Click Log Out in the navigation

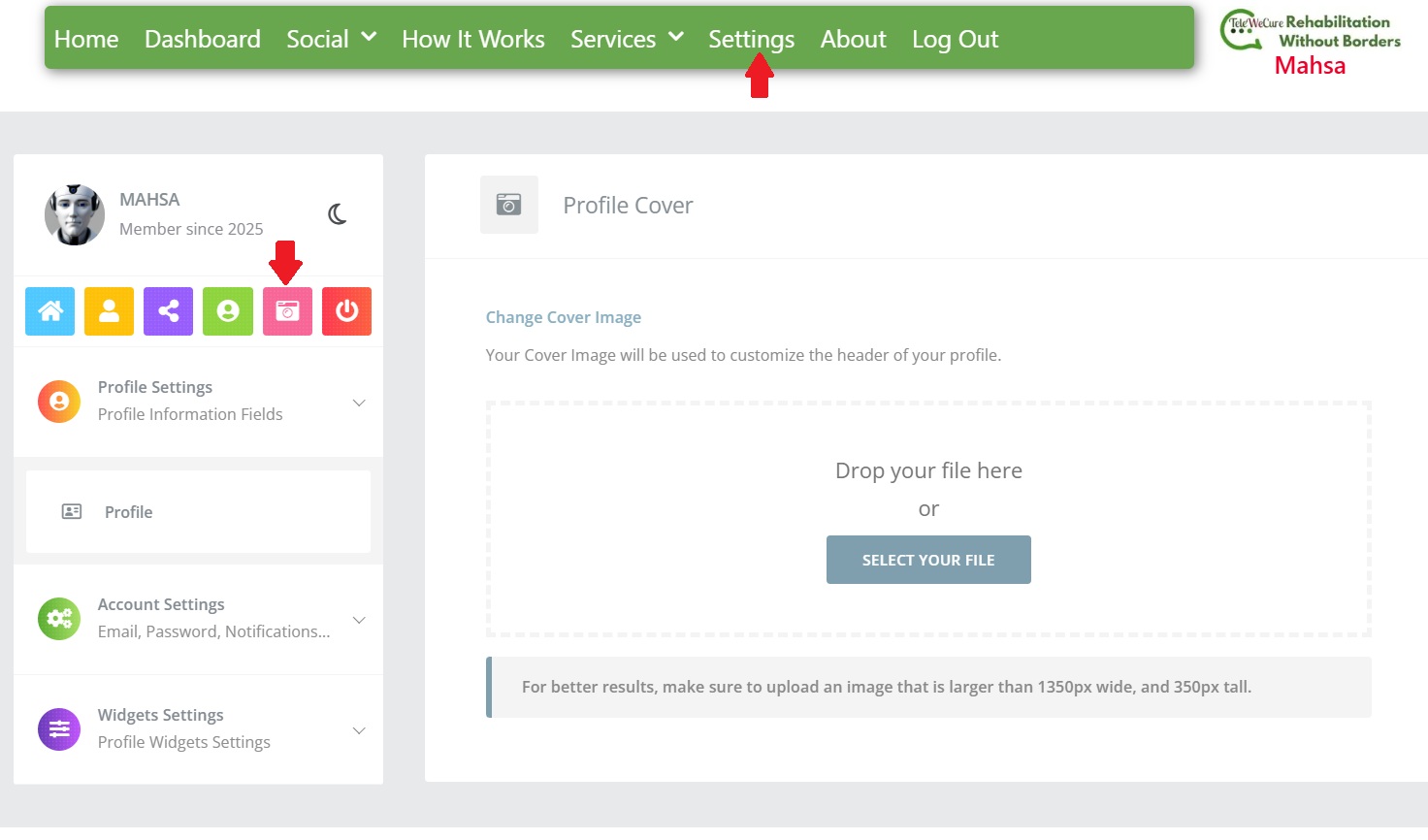pyautogui.click(x=956, y=39)
